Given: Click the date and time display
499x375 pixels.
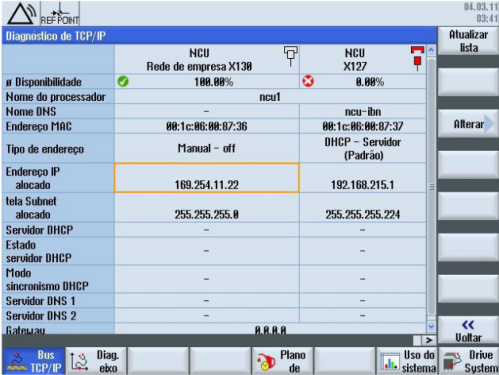Looking at the screenshot, I should pos(481,13).
